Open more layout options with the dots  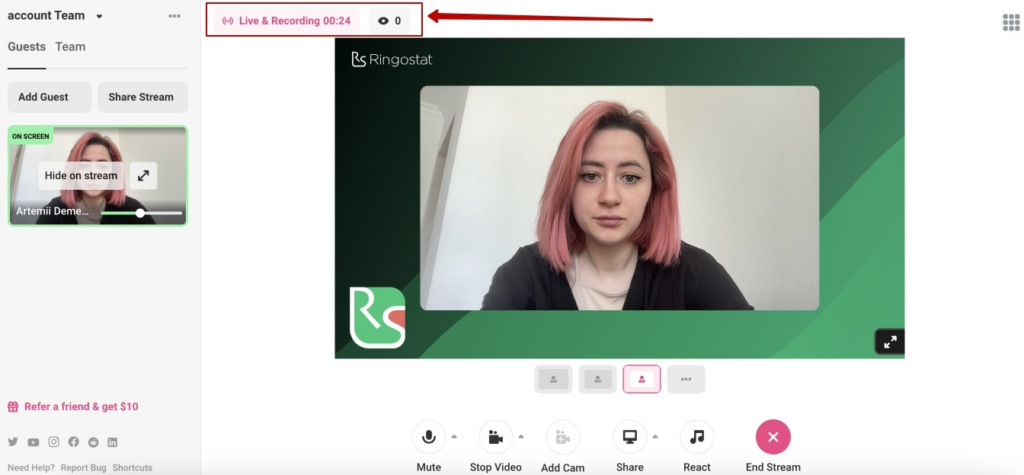click(686, 379)
